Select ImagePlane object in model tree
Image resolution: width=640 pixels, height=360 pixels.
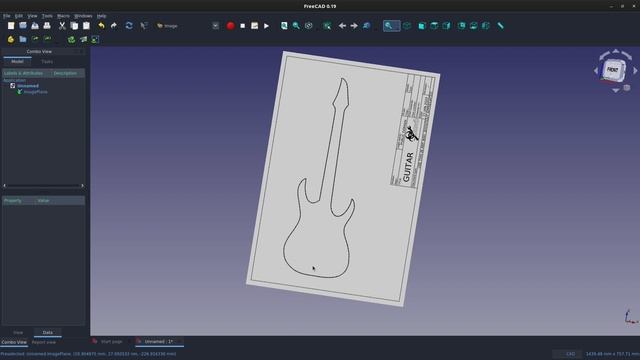pyautogui.click(x=36, y=92)
